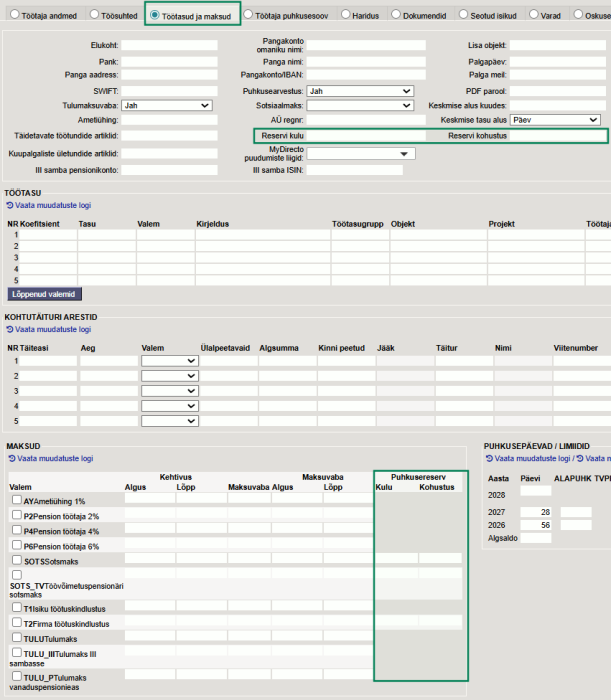611x700 pixels.
Task: Open the MyDirecto puudumiste liigid dropdown
Action: tap(361, 154)
